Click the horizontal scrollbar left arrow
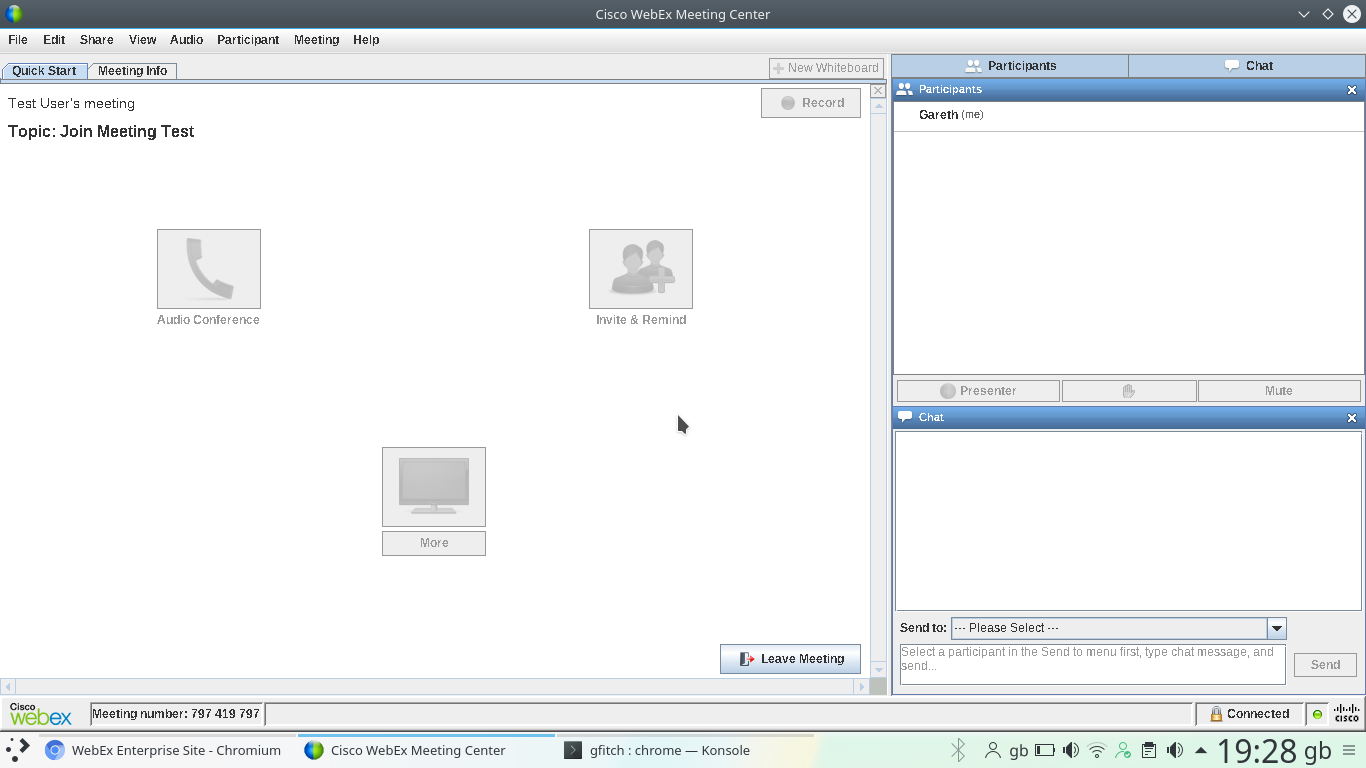 coord(7,687)
